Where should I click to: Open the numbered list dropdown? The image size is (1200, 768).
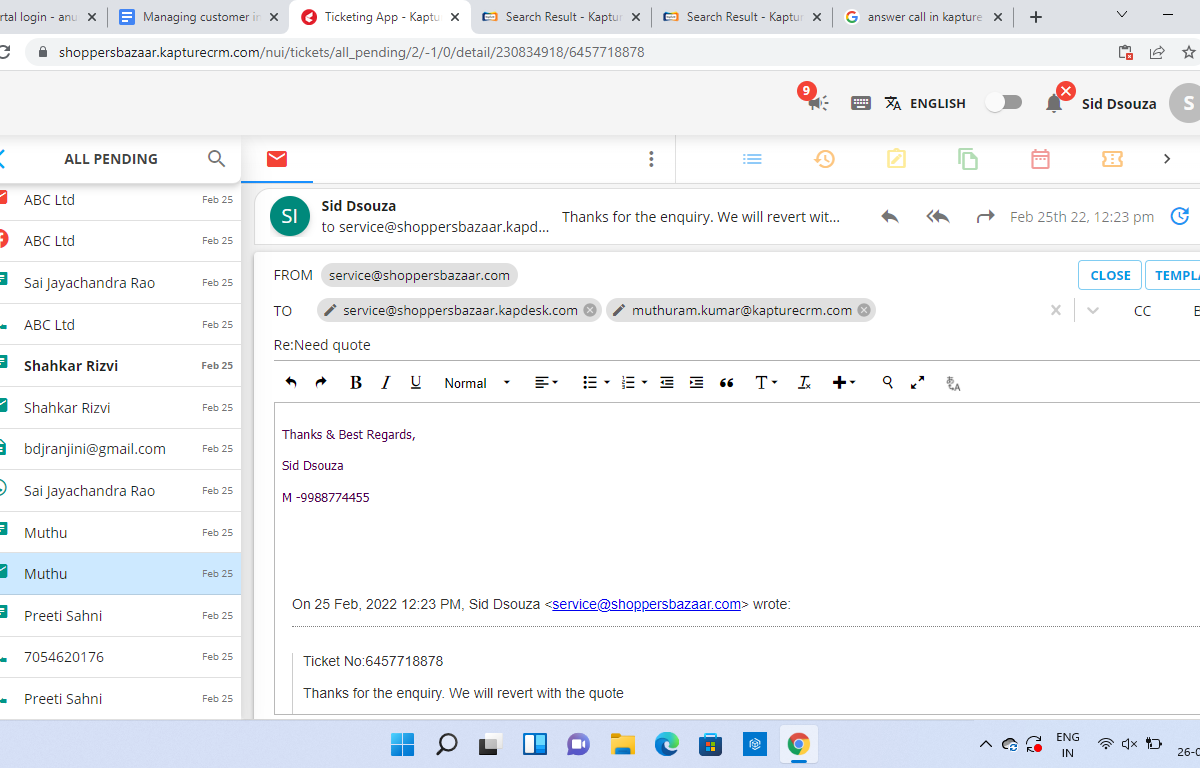pyautogui.click(x=634, y=382)
